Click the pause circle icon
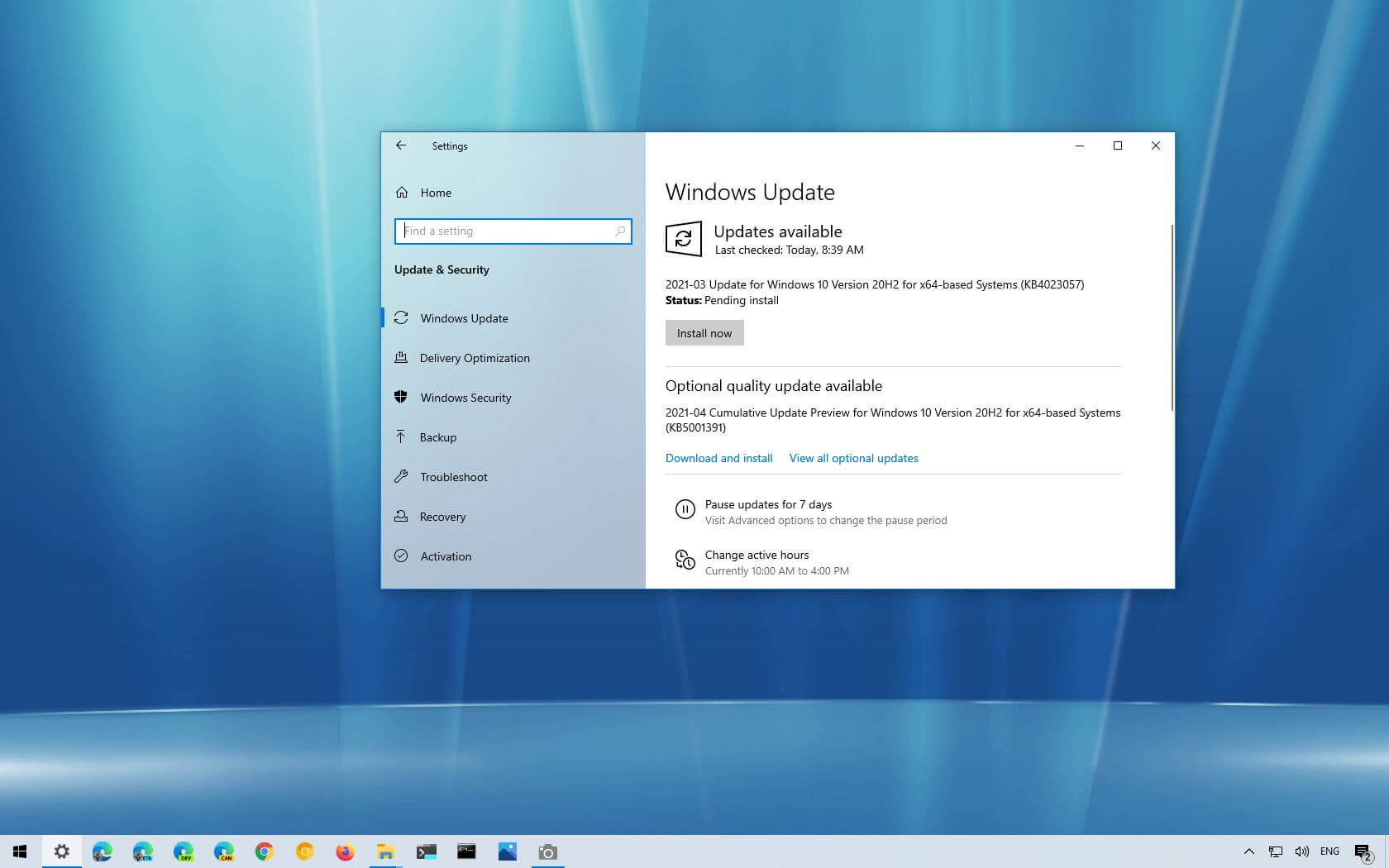This screenshot has width=1389, height=868. coord(685,509)
